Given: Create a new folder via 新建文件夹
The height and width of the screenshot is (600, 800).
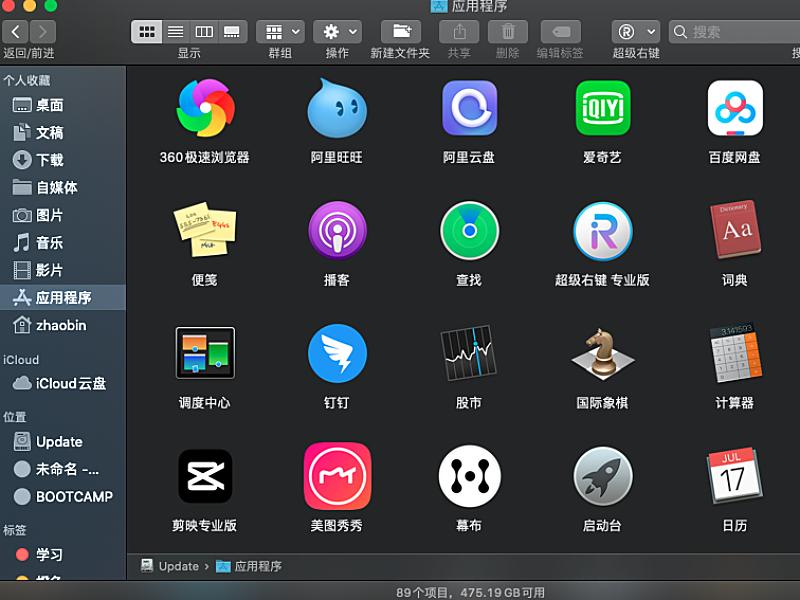Looking at the screenshot, I should pyautogui.click(x=401, y=32).
